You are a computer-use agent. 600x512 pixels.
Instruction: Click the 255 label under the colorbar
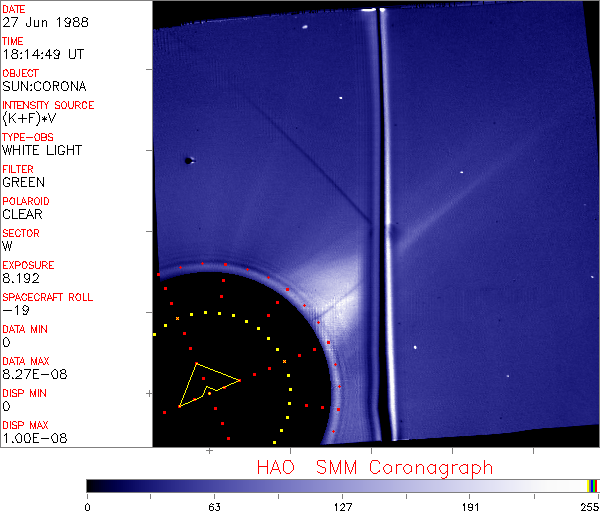590,505
